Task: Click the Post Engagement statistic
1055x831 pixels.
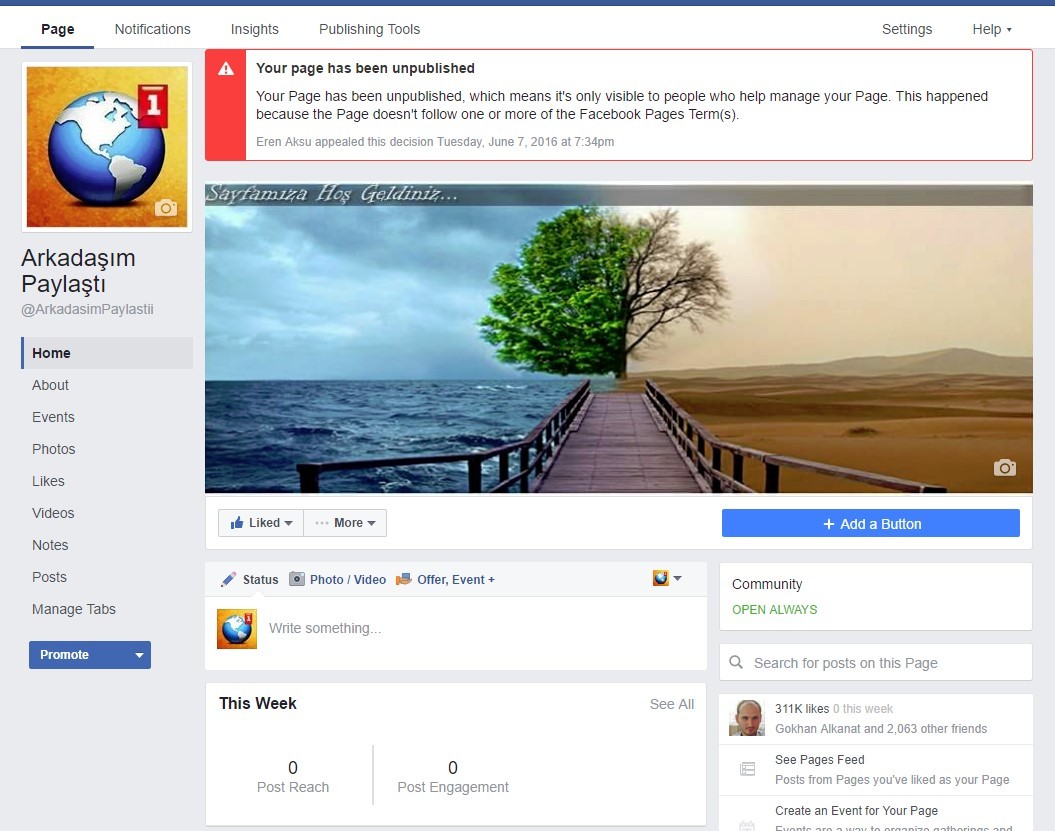Action: click(x=453, y=776)
